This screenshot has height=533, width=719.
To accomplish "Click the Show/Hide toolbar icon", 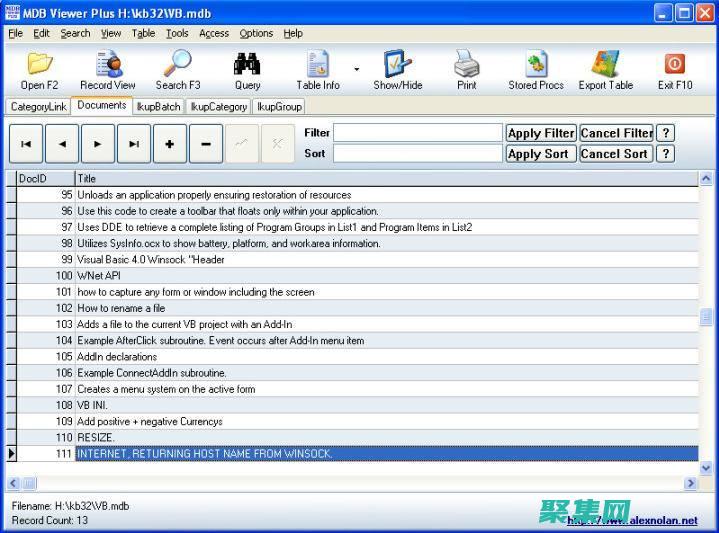I will [397, 65].
